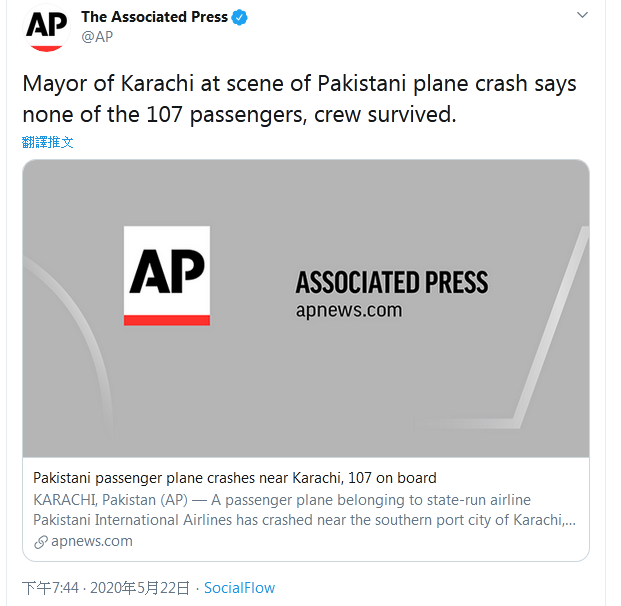This screenshot has width=621, height=606.
Task: Click the blue verified badge
Action: point(240,17)
